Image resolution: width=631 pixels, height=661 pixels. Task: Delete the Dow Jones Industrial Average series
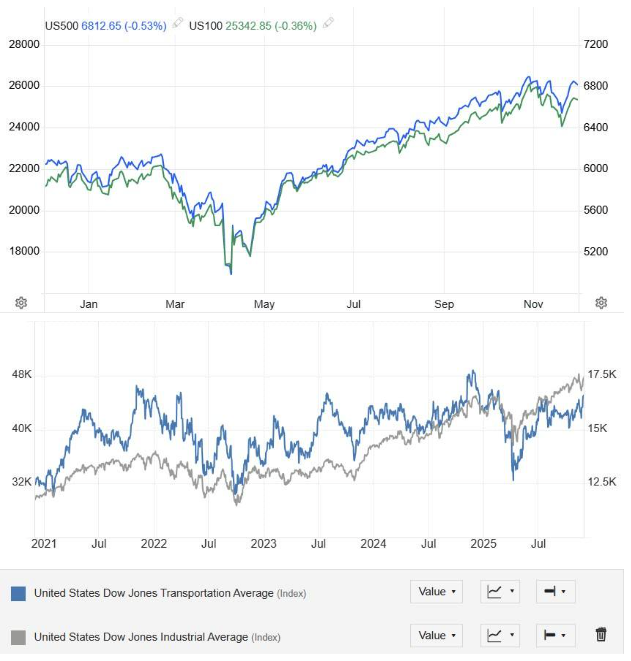pyautogui.click(x=601, y=635)
